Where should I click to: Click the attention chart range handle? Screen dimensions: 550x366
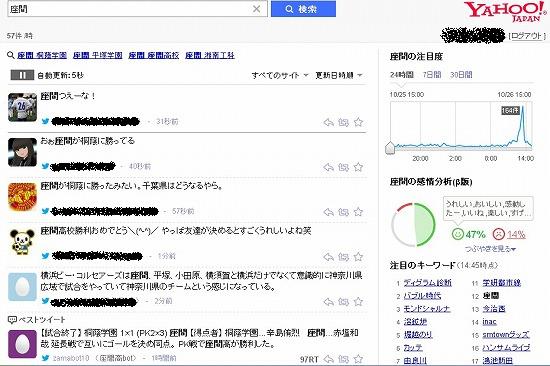click(390, 148)
